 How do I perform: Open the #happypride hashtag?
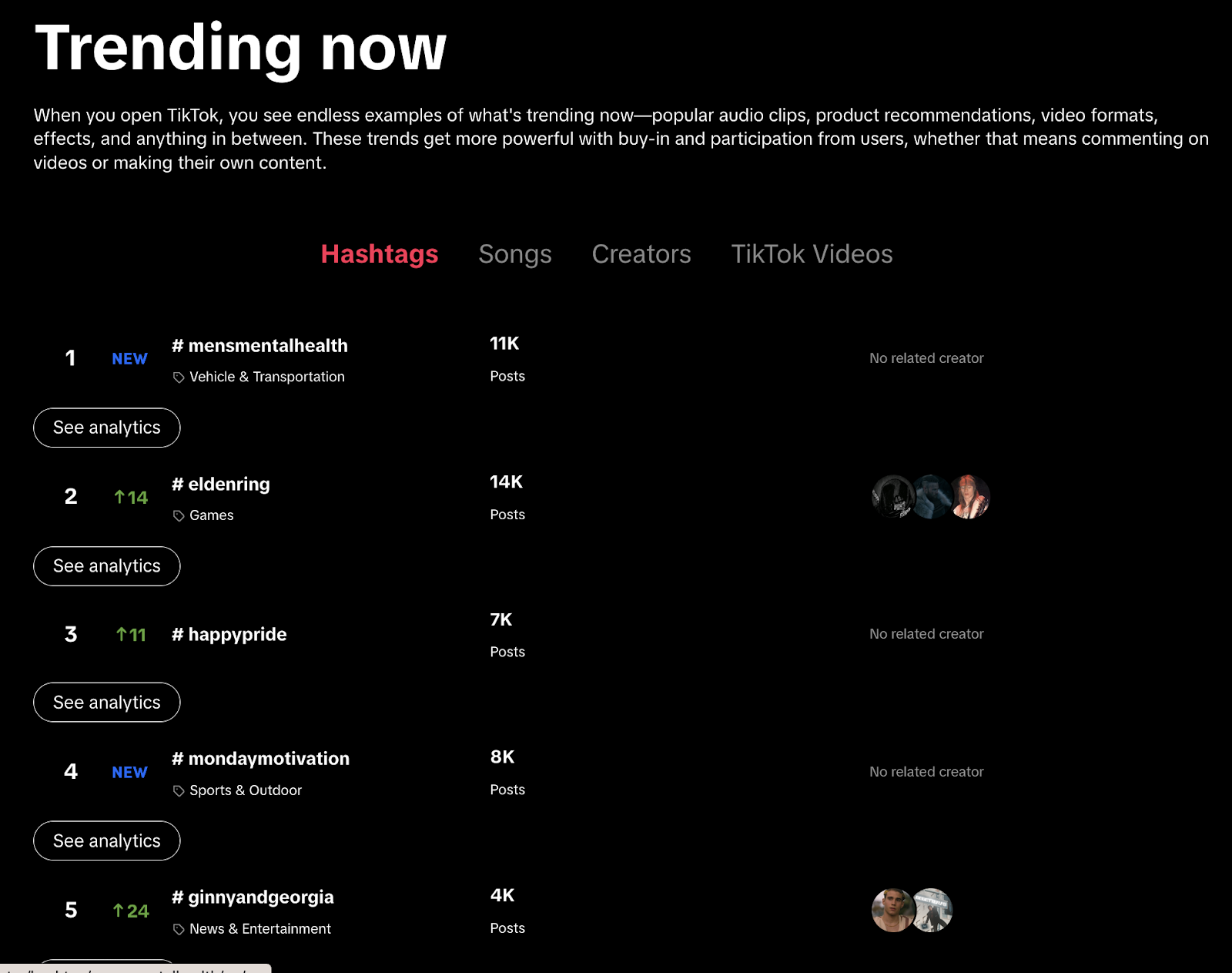[x=229, y=634]
